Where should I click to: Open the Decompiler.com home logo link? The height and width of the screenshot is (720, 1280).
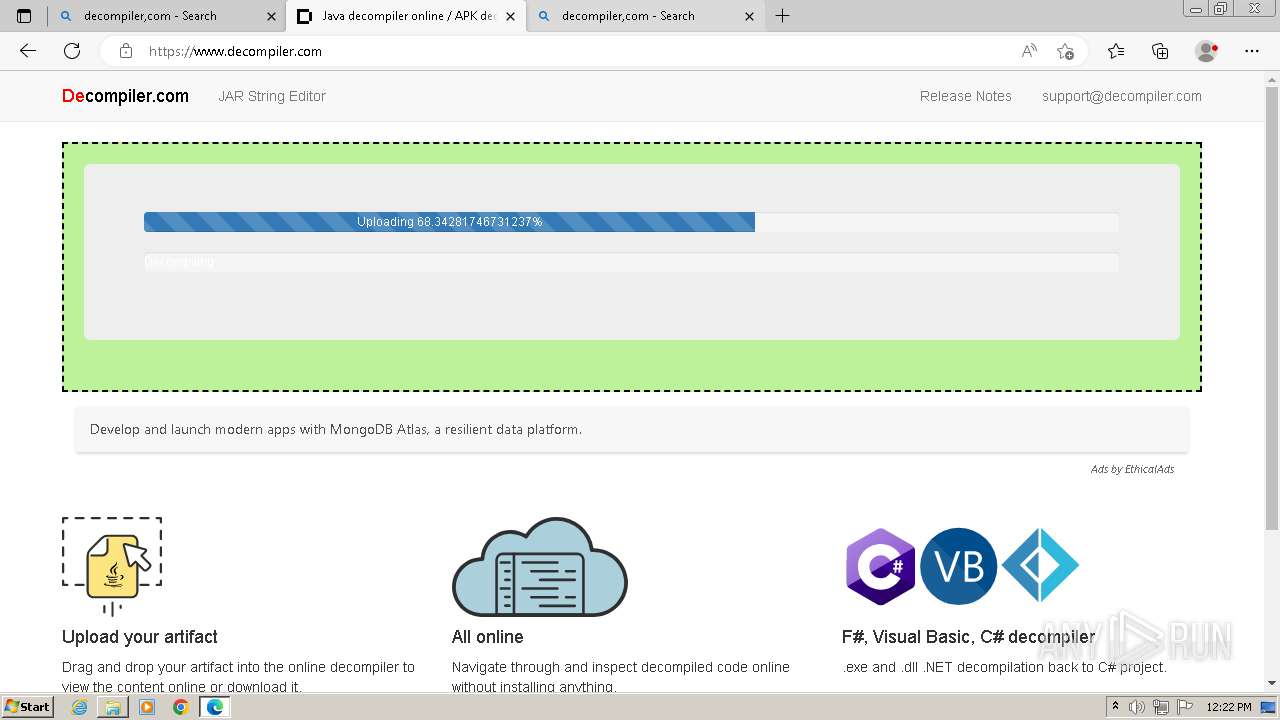[x=125, y=96]
